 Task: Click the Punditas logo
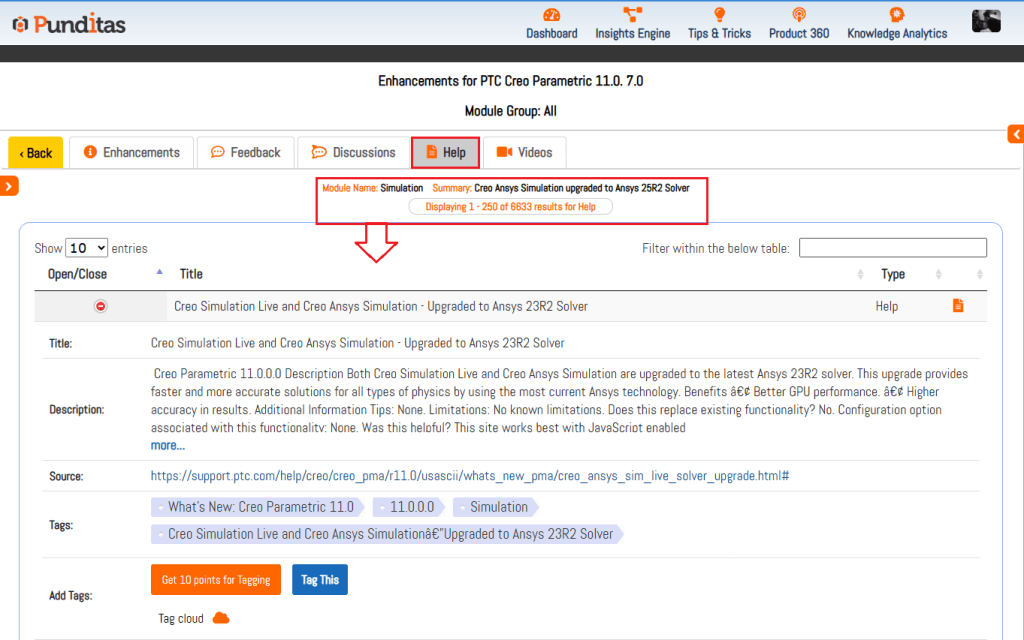click(68, 24)
